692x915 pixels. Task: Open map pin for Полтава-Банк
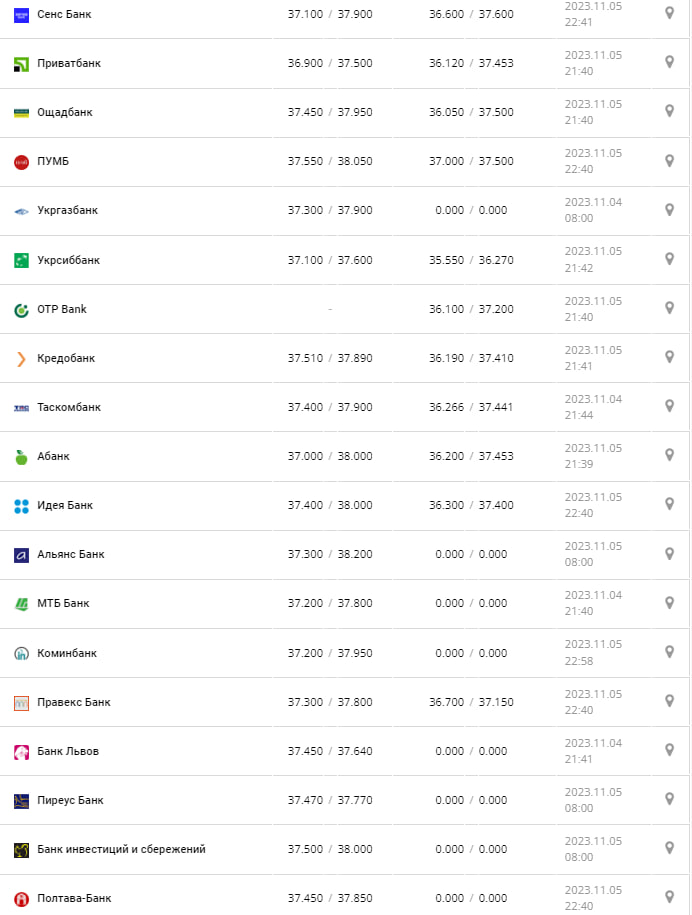pyautogui.click(x=669, y=897)
